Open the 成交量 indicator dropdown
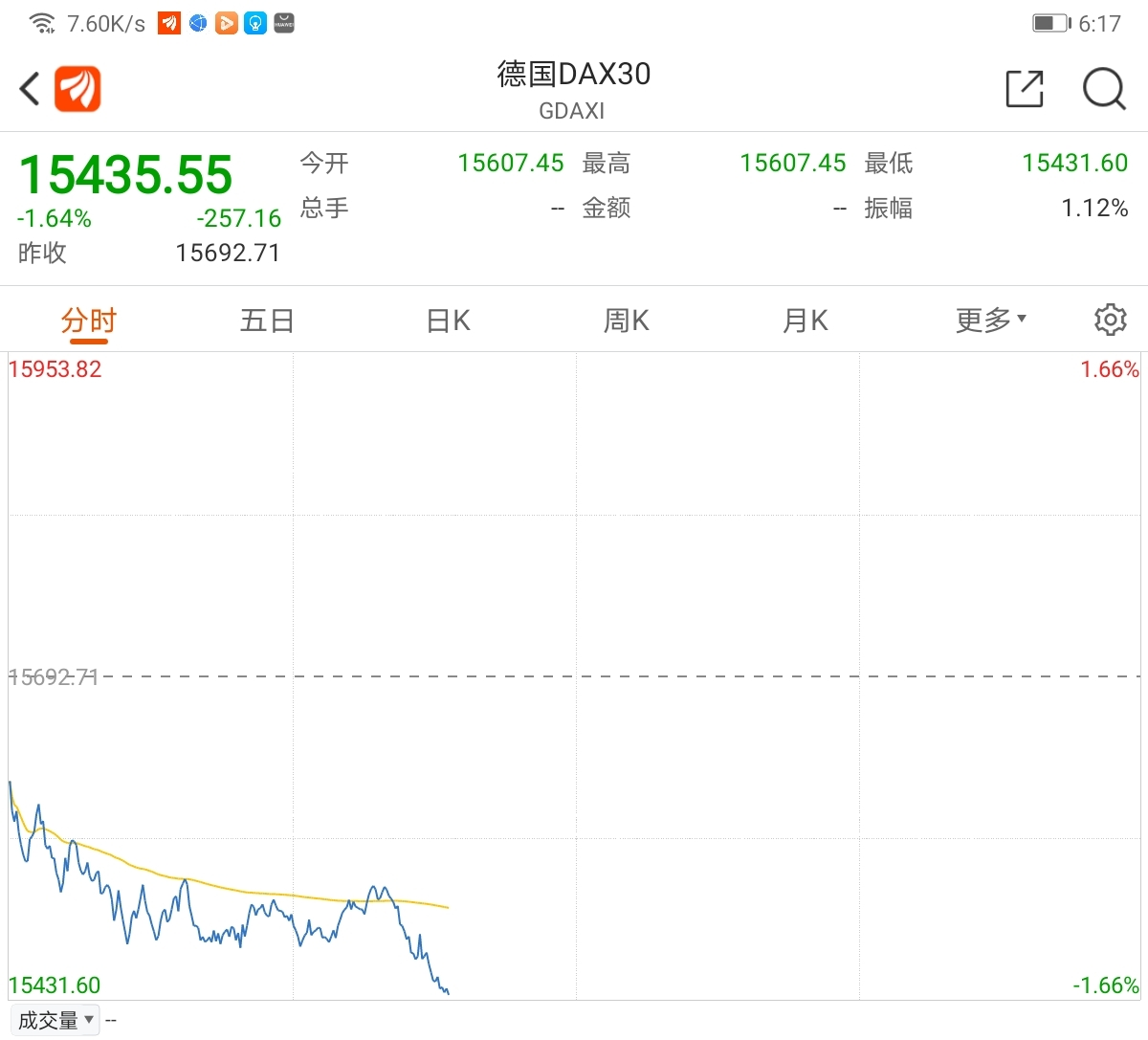Viewport: 1148px width, 1040px height. (x=57, y=1020)
